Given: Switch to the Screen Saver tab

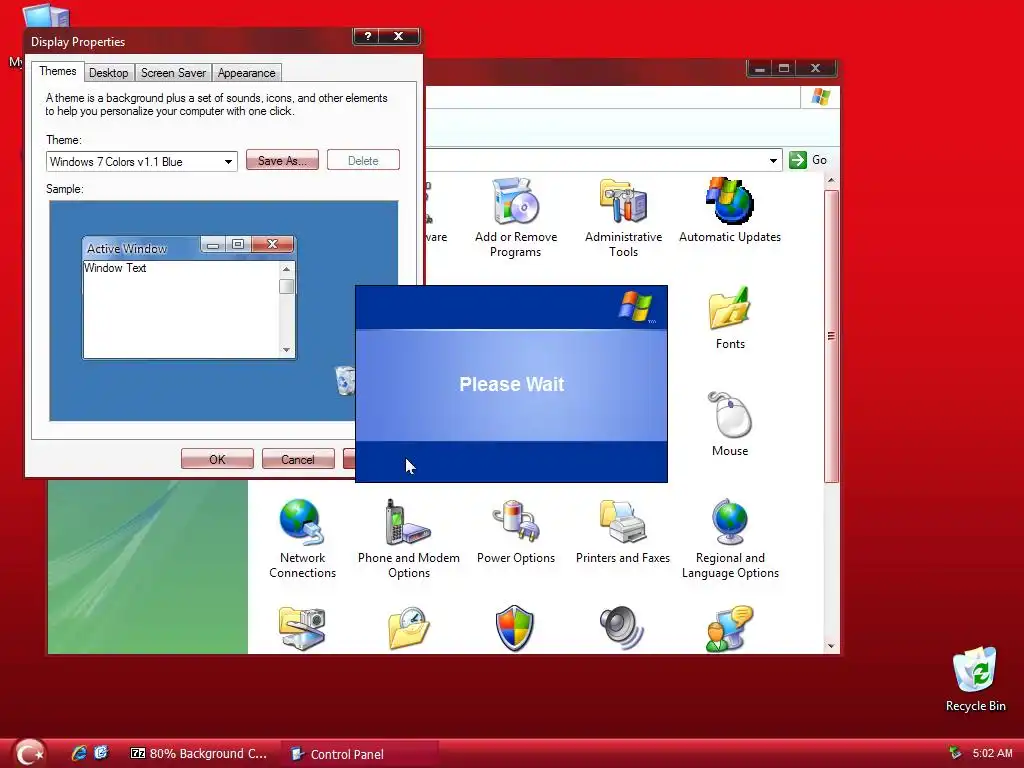Looking at the screenshot, I should tap(173, 72).
